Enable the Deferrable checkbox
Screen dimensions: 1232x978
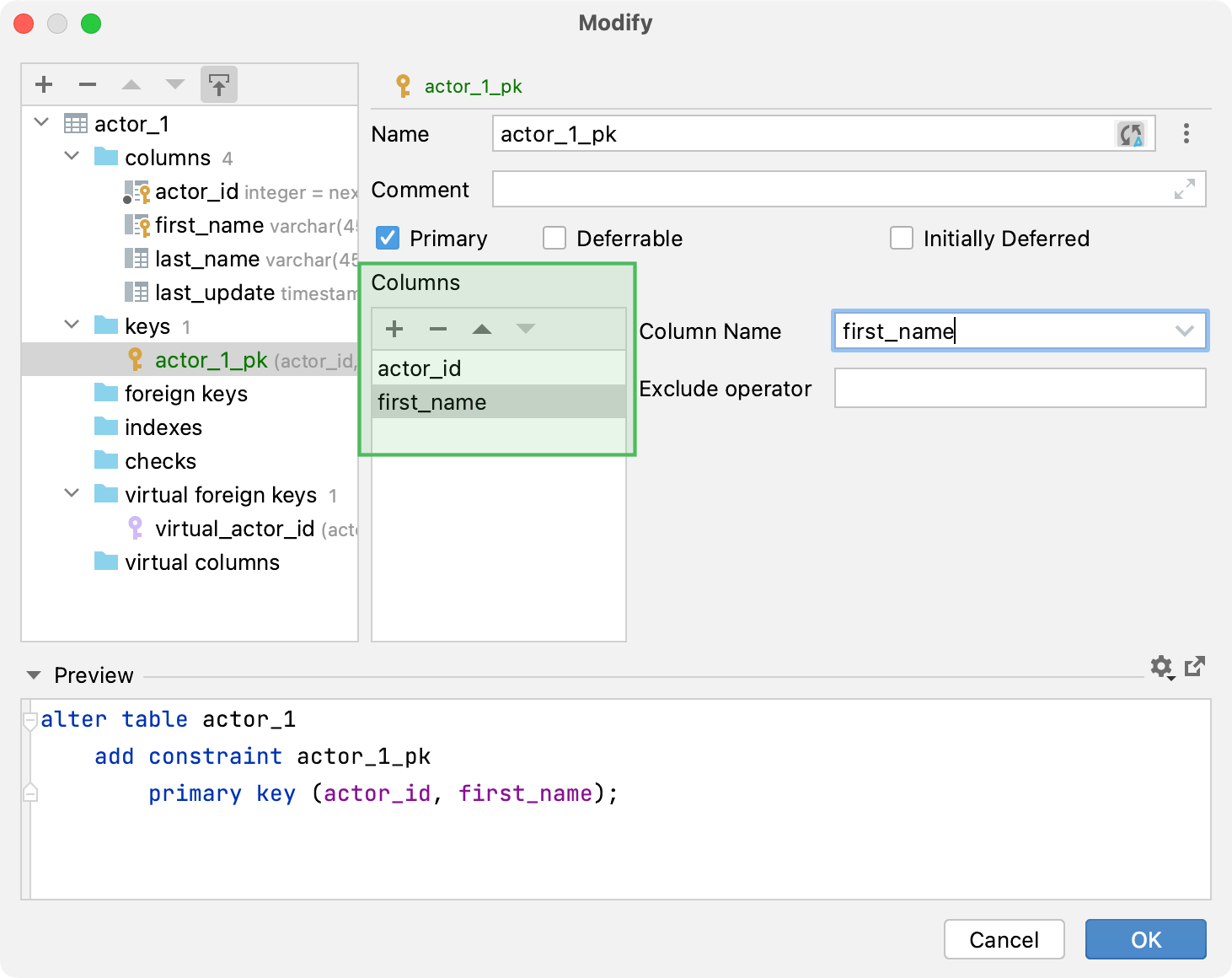[554, 238]
